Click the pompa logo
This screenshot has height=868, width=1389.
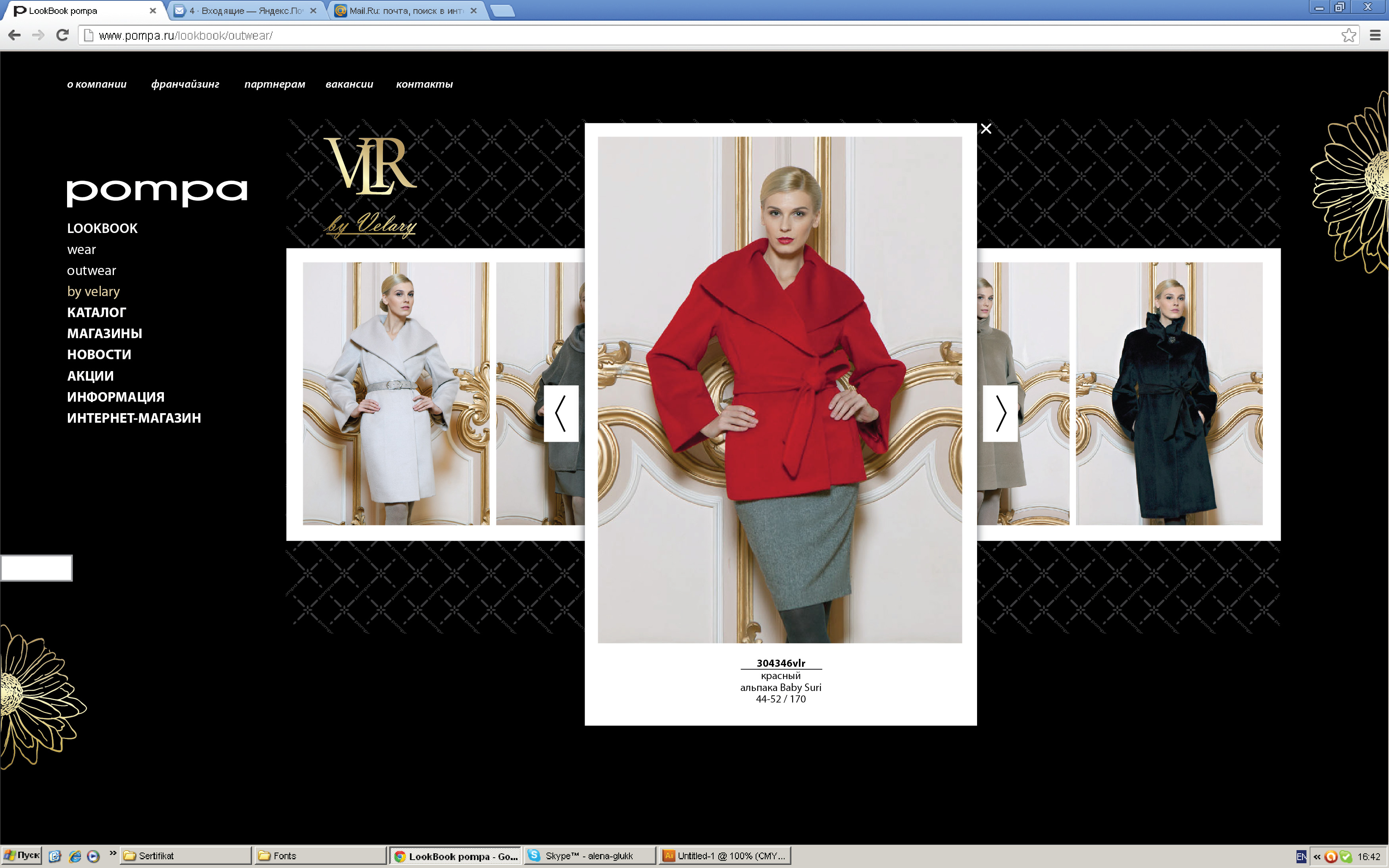(x=157, y=192)
